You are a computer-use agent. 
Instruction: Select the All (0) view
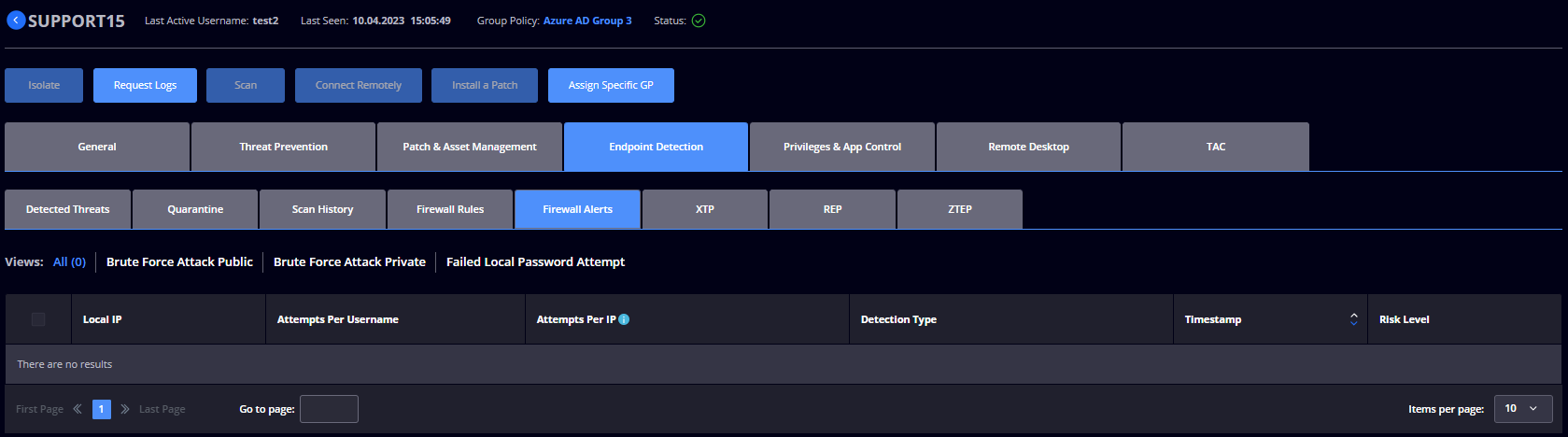[69, 262]
